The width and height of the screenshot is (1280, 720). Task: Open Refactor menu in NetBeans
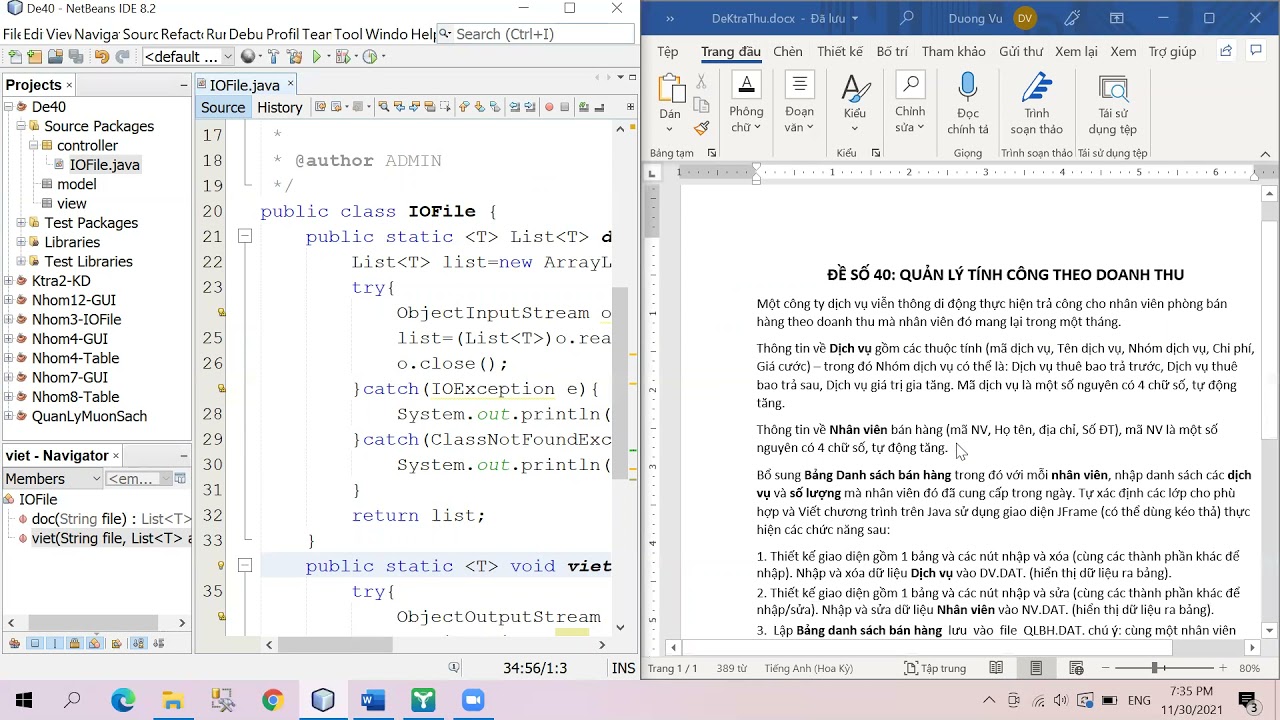[181, 34]
